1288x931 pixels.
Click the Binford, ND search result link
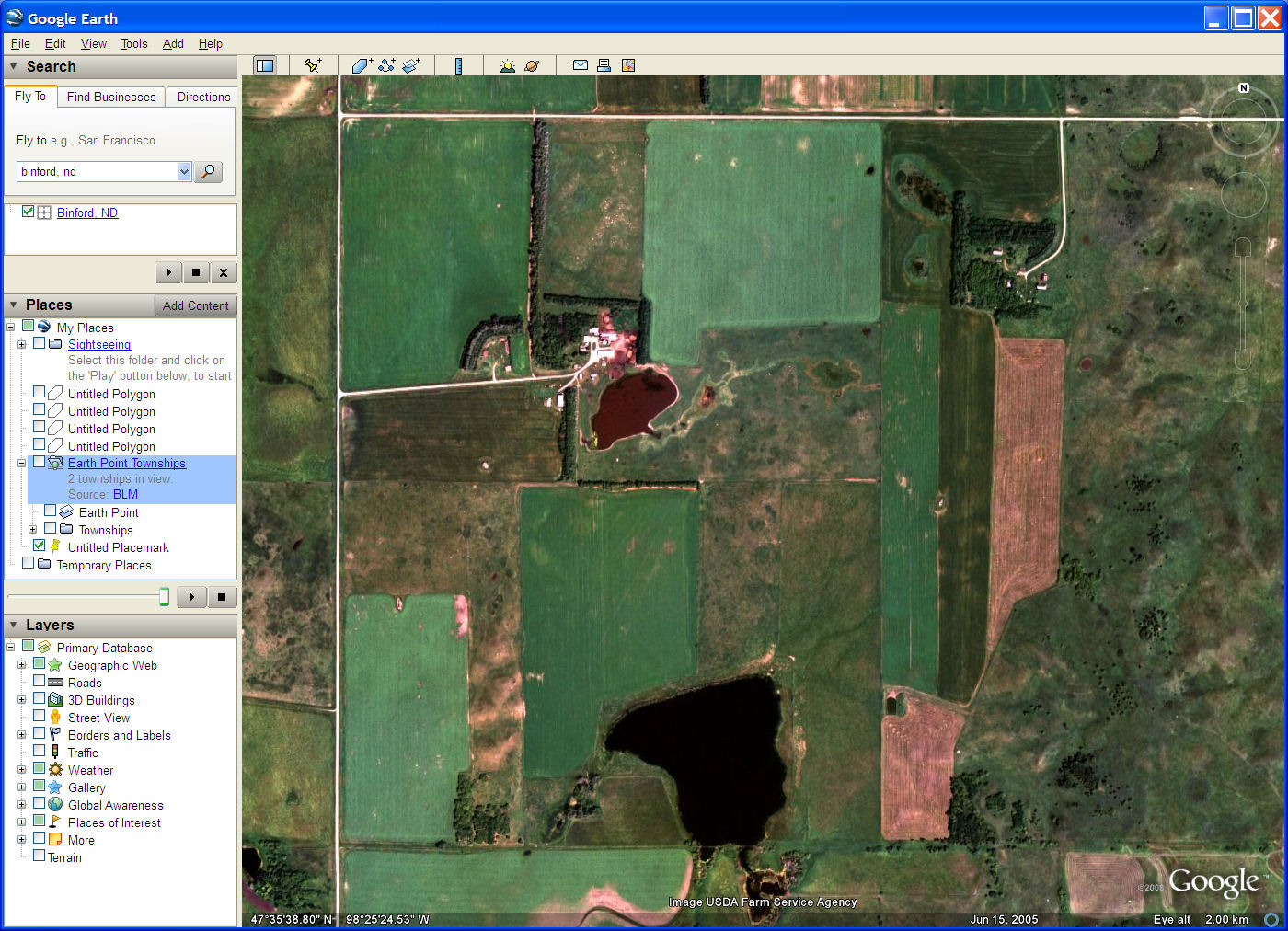tap(87, 213)
